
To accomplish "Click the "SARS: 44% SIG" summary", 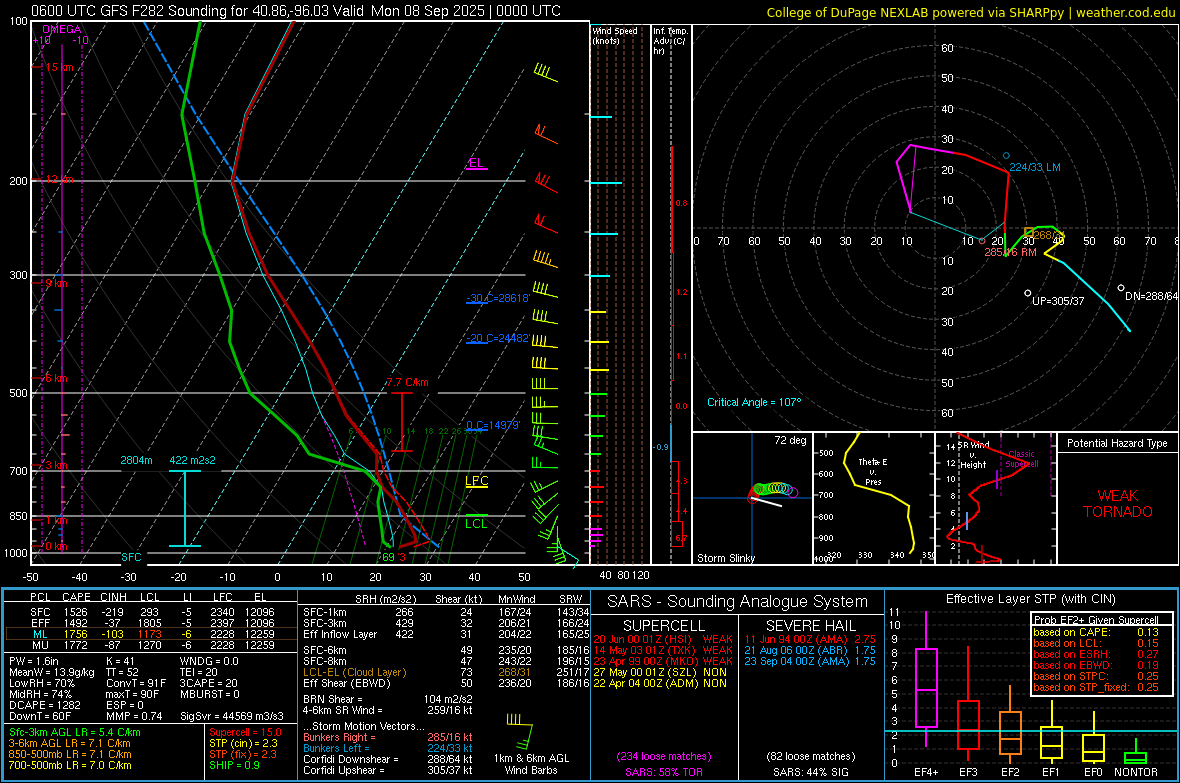I will tap(811, 772).
